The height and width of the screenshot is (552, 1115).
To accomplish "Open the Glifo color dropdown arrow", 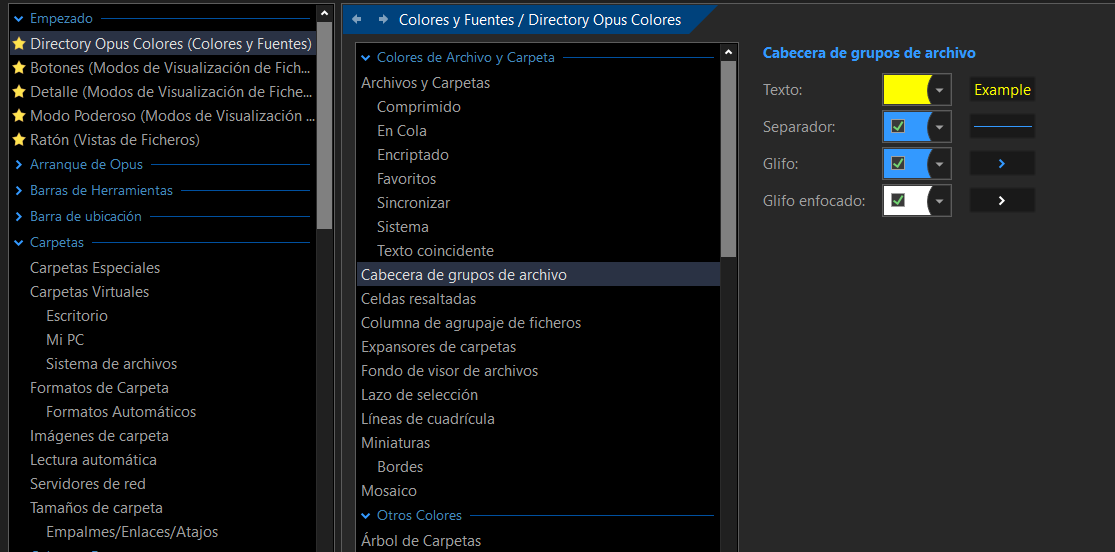I will (940, 164).
